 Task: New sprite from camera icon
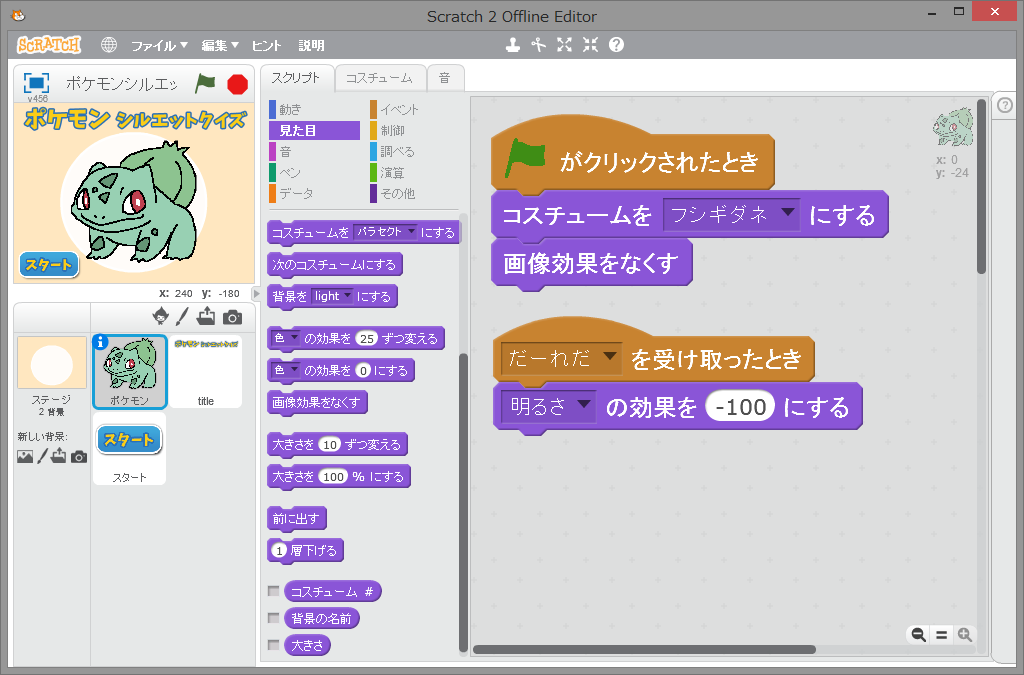232,317
